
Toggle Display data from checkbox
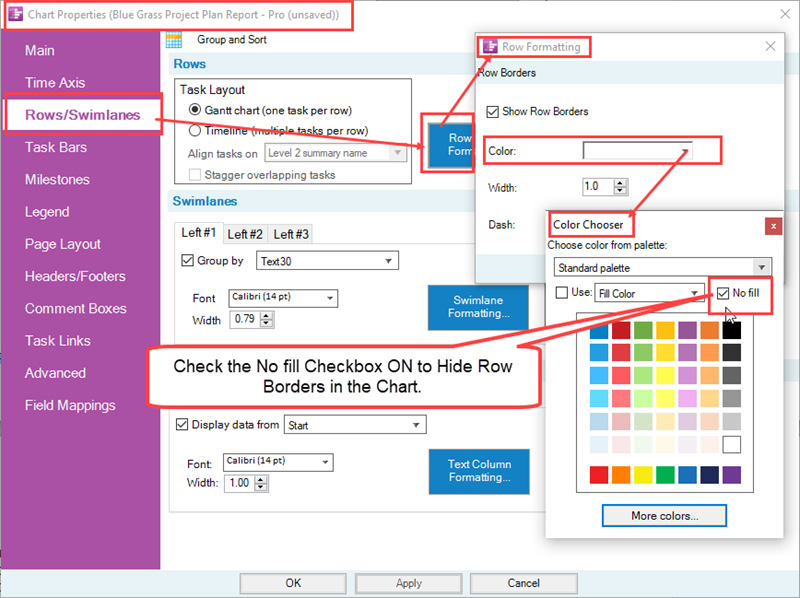pyautogui.click(x=182, y=425)
